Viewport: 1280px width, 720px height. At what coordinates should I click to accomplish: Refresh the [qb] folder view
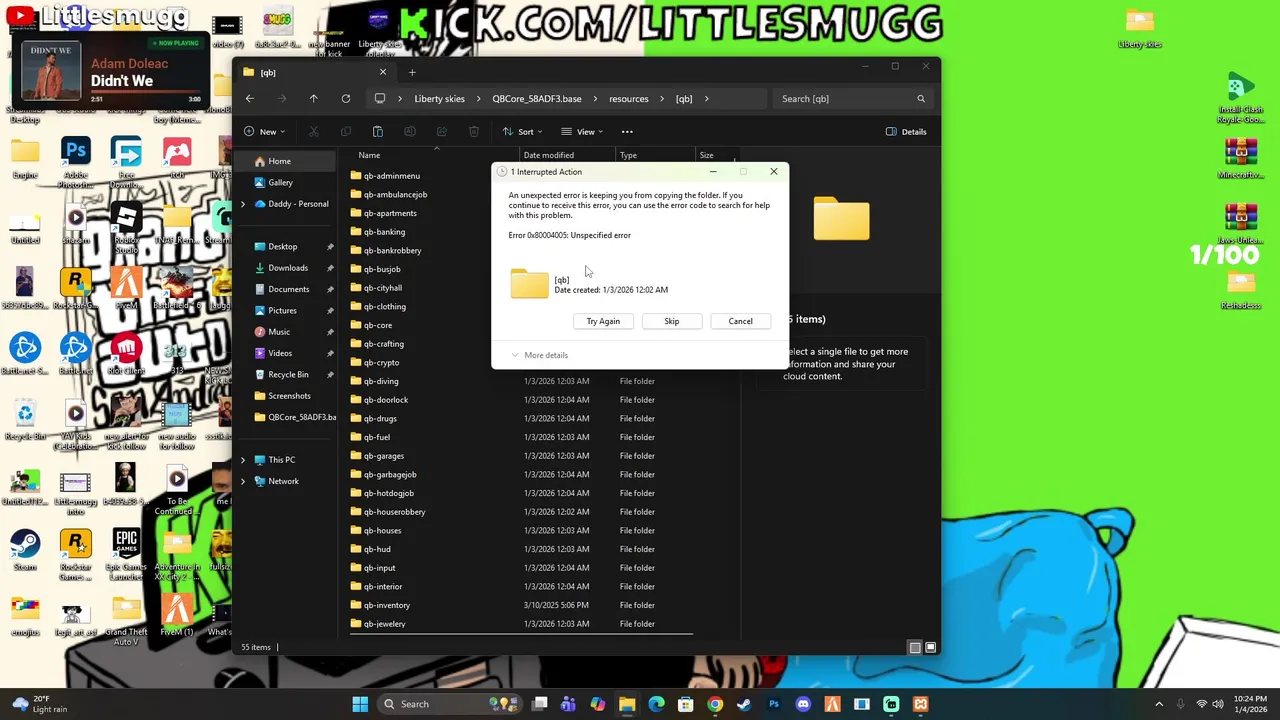345,99
